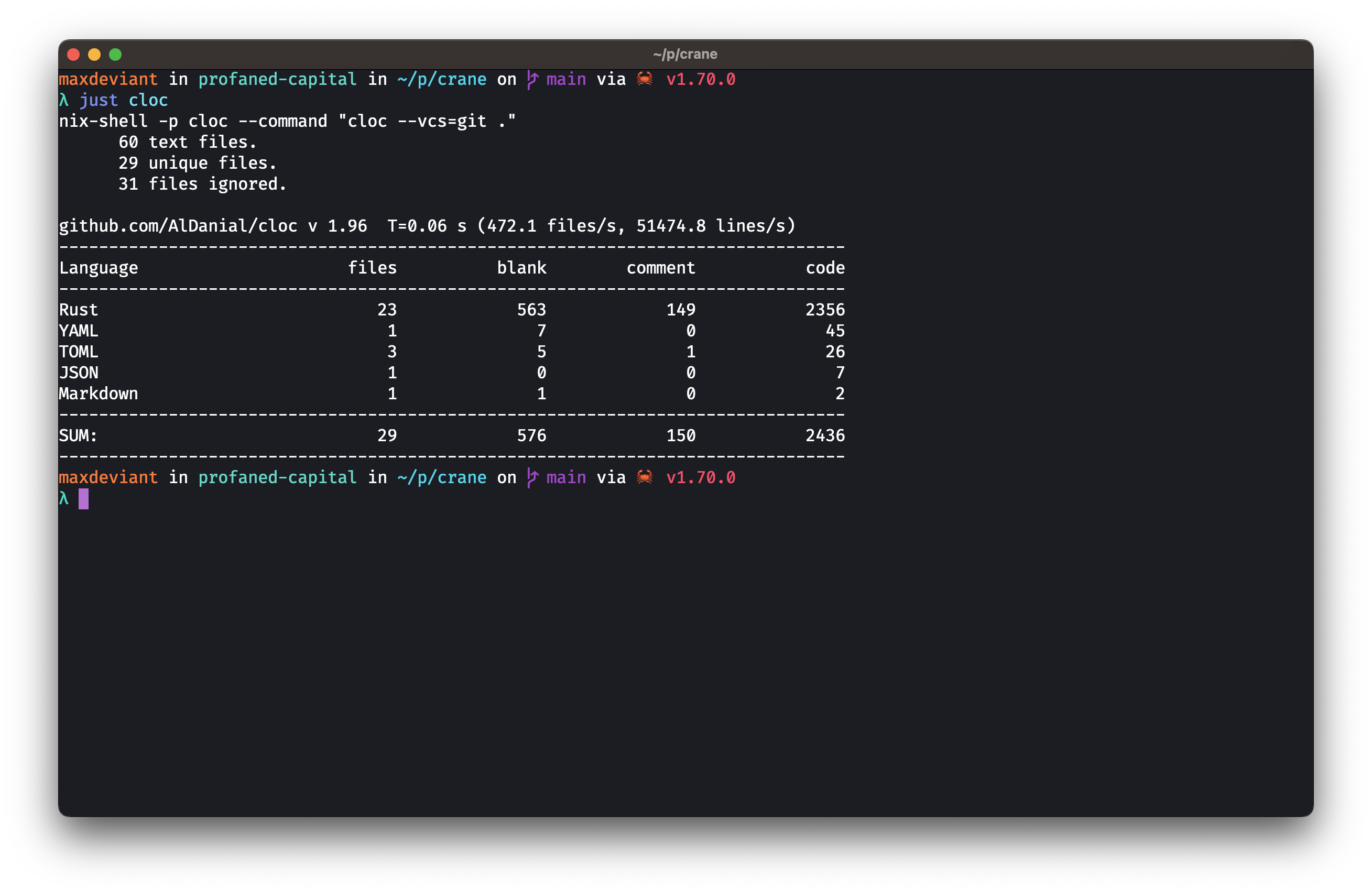
Task: Click Rust comment count 149
Action: 681,310
